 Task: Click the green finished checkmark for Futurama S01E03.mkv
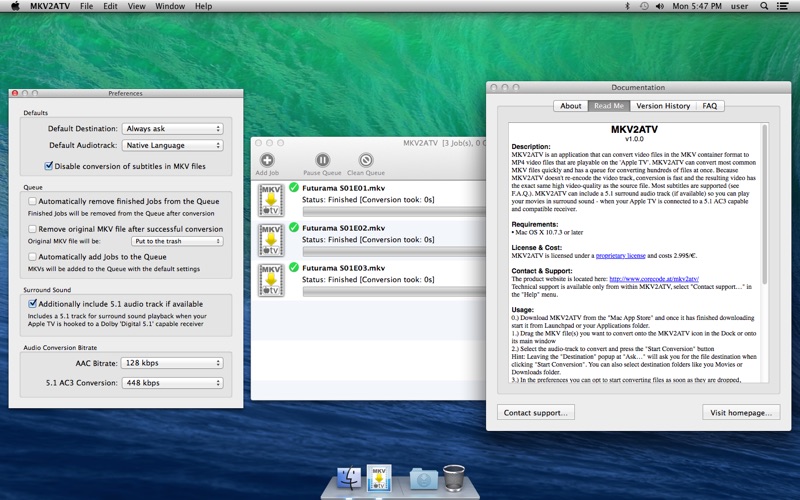click(294, 267)
